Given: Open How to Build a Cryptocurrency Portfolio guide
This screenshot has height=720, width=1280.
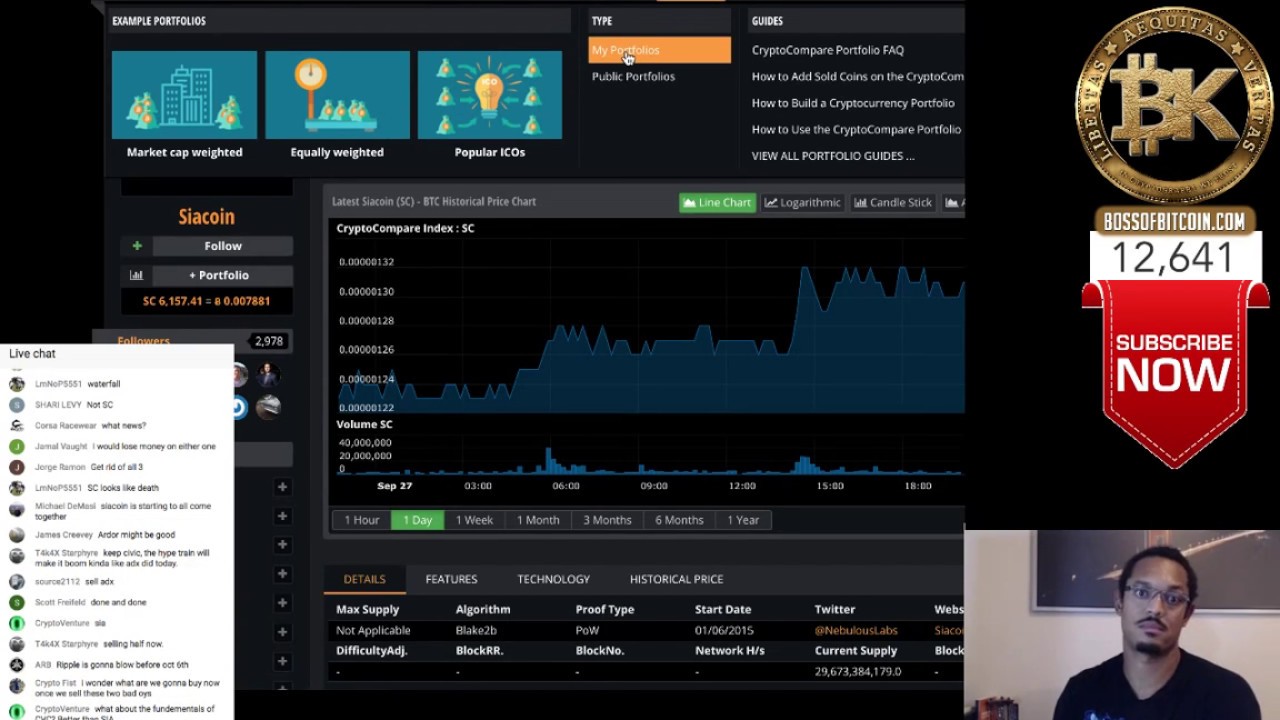Looking at the screenshot, I should (x=853, y=103).
